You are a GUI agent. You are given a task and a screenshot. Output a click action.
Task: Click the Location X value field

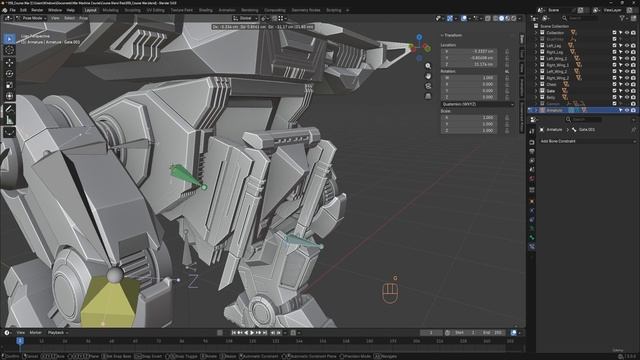click(469, 52)
